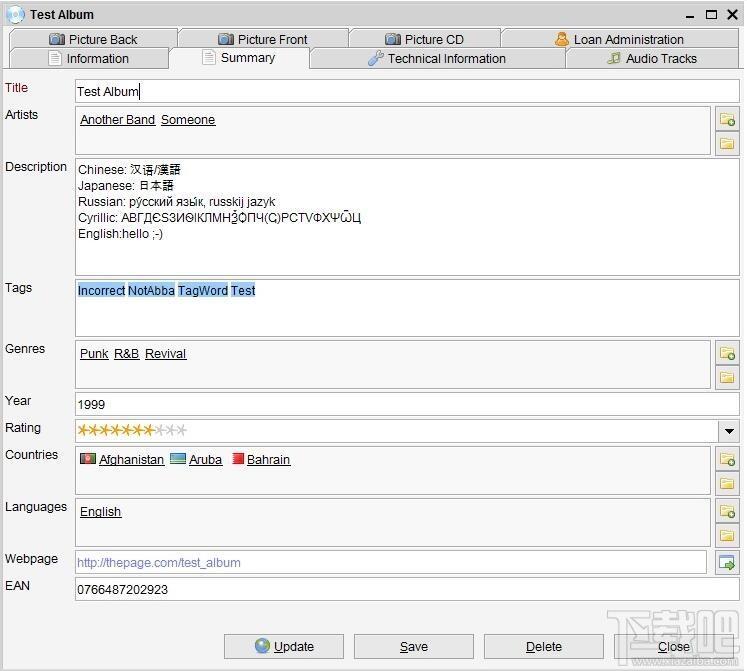
Task: Click the Update button
Action: click(x=284, y=646)
